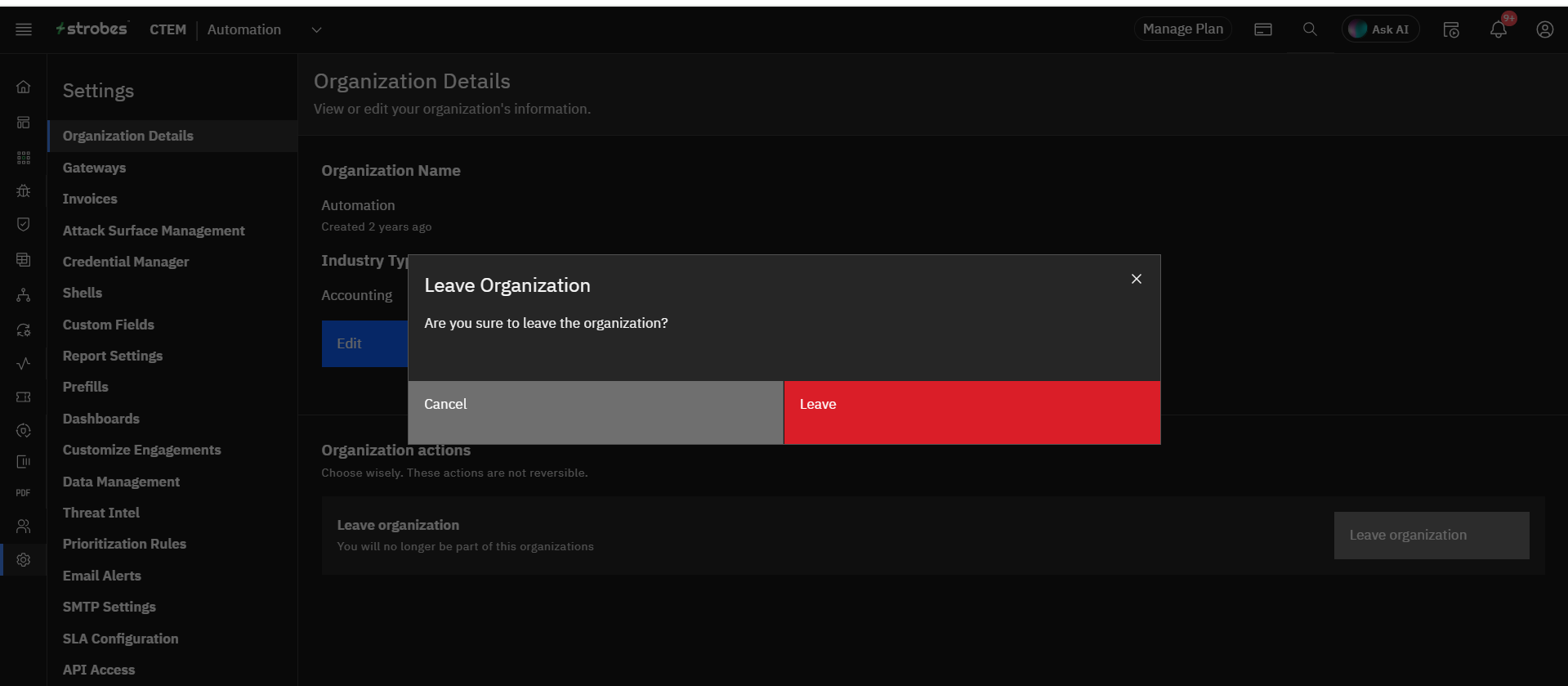Select Credential Manager in settings menu
1568x686 pixels.
126,262
